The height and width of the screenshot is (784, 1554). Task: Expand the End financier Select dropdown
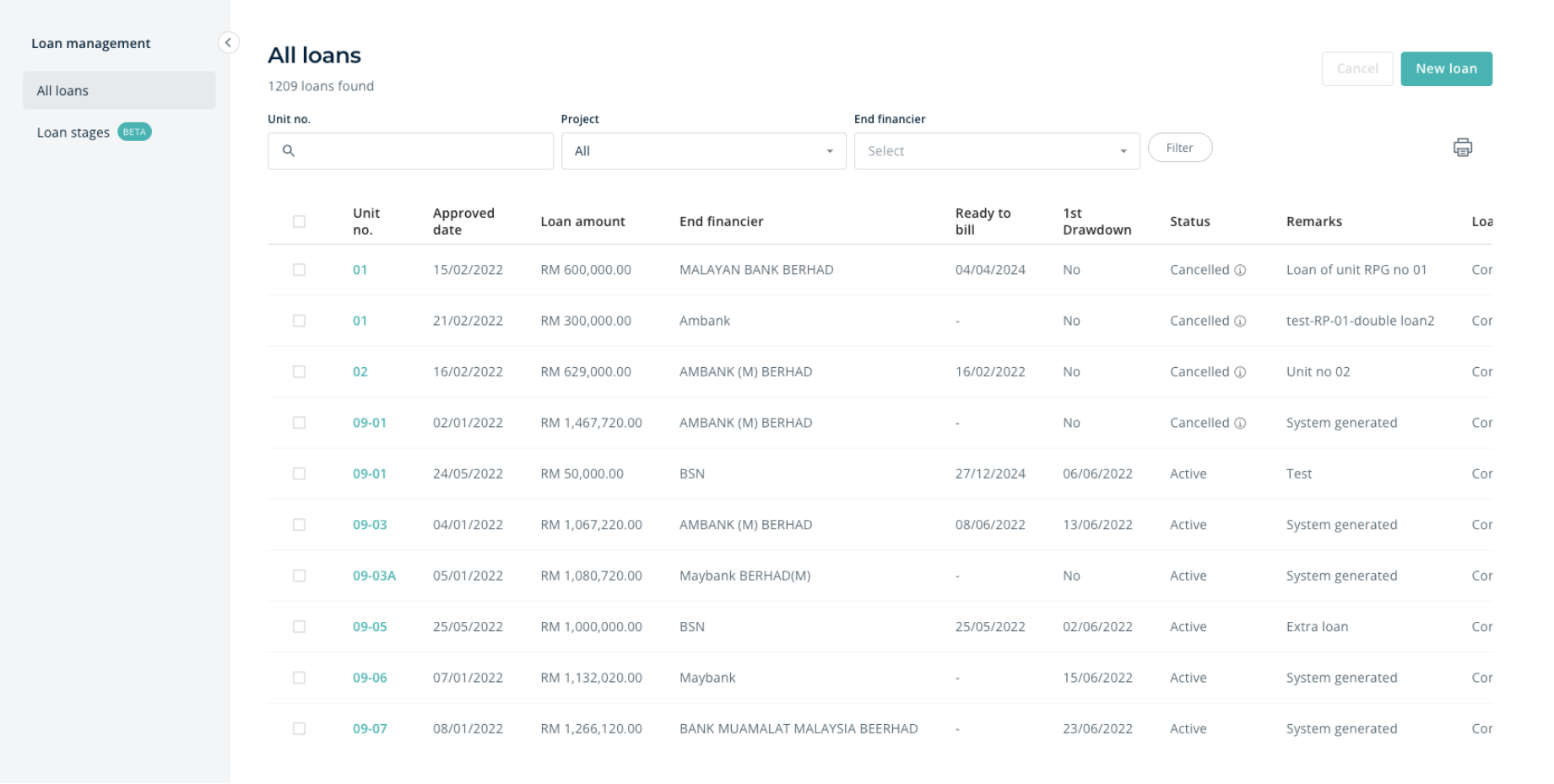[997, 151]
